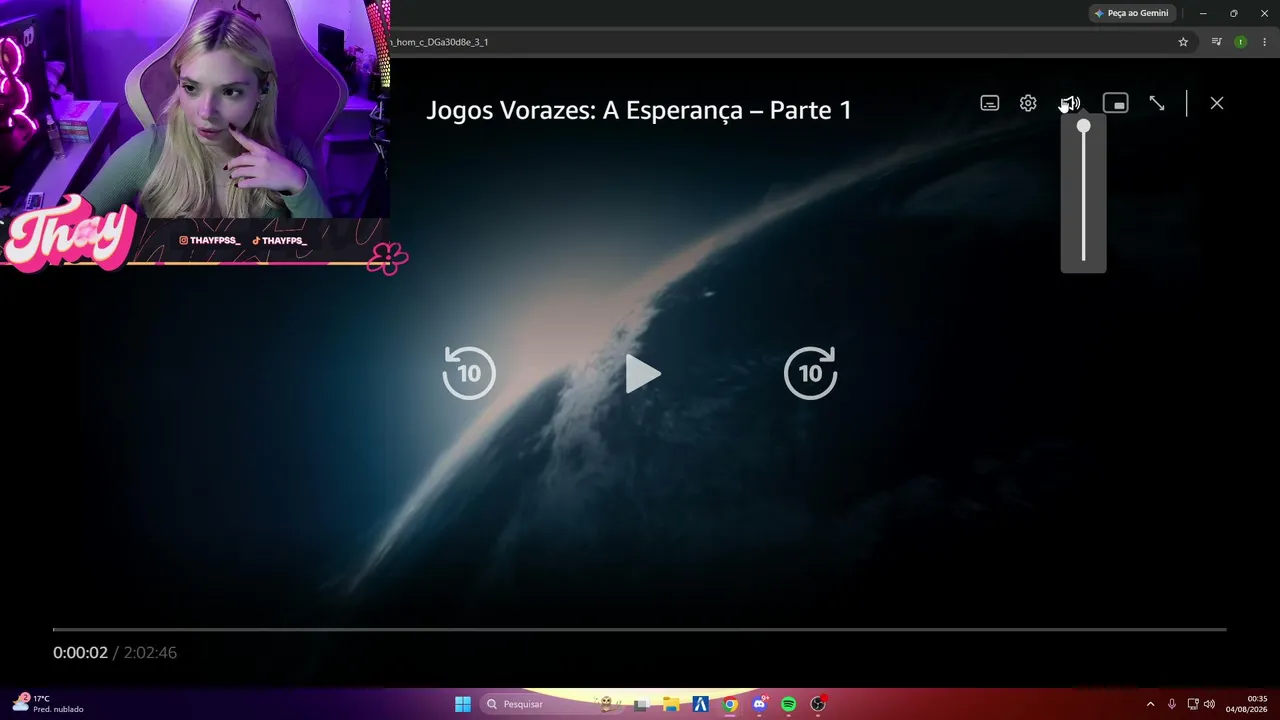Open the weather widget showing 17°C
The width and height of the screenshot is (1280, 720).
[x=48, y=704]
